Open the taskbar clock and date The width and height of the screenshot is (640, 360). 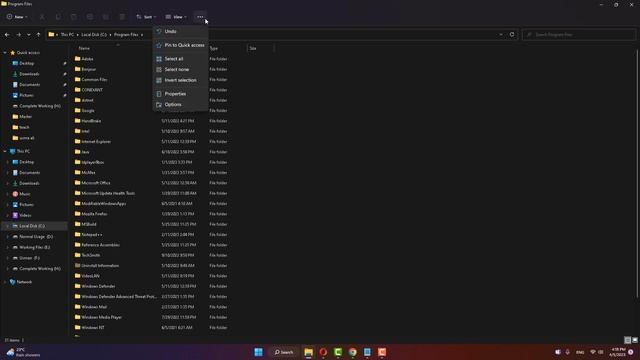[x=618, y=352]
